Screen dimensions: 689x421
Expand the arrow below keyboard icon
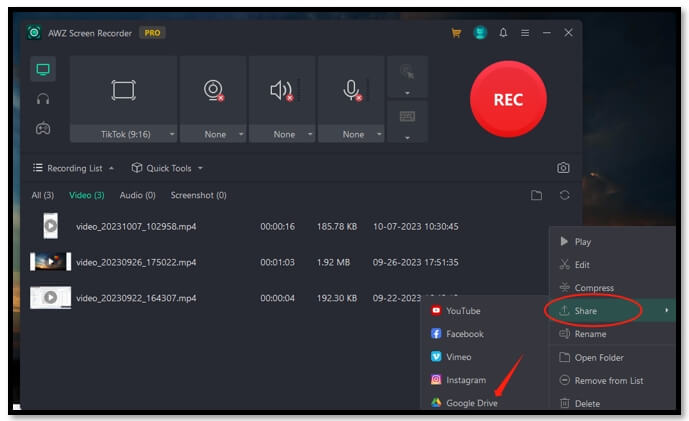[407, 138]
